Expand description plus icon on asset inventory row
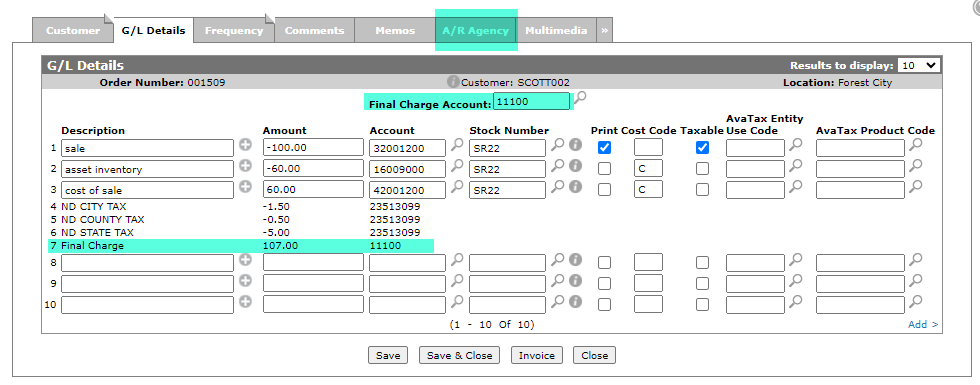980x385 pixels. [246, 166]
